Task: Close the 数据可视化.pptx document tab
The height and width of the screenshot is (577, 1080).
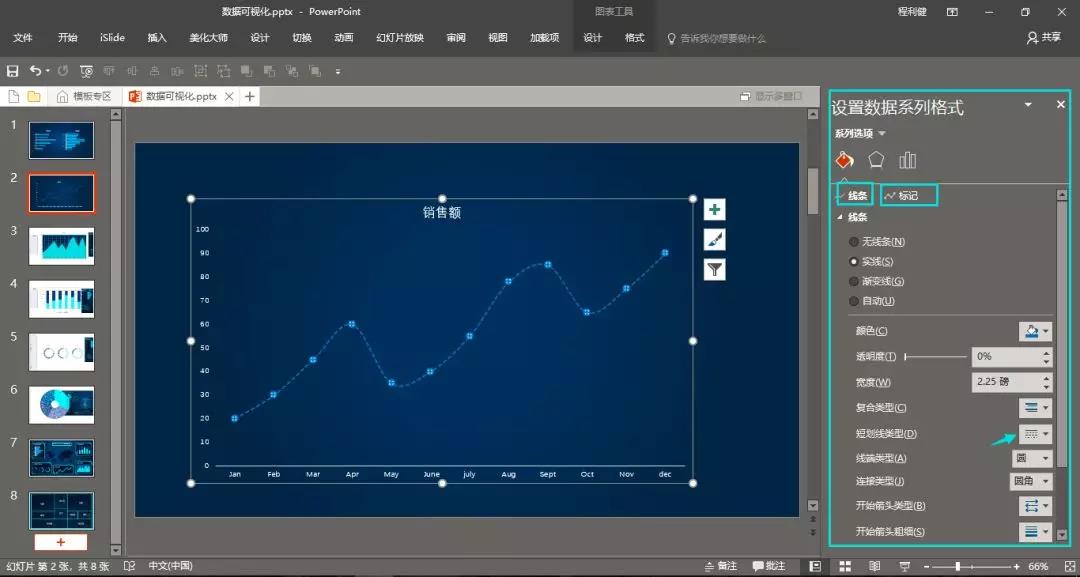Action: tap(229, 96)
